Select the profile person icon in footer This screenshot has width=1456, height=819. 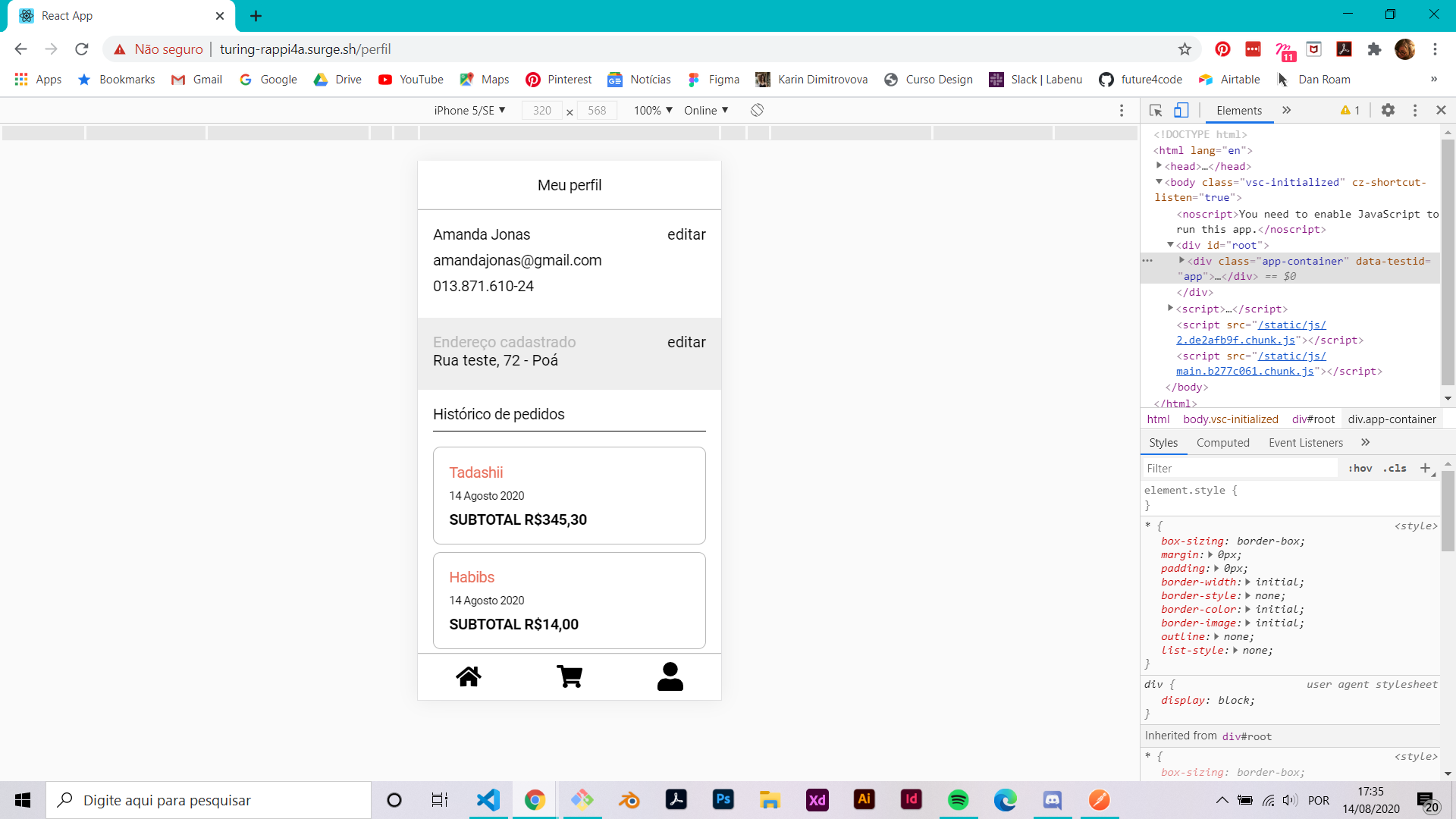pos(670,676)
